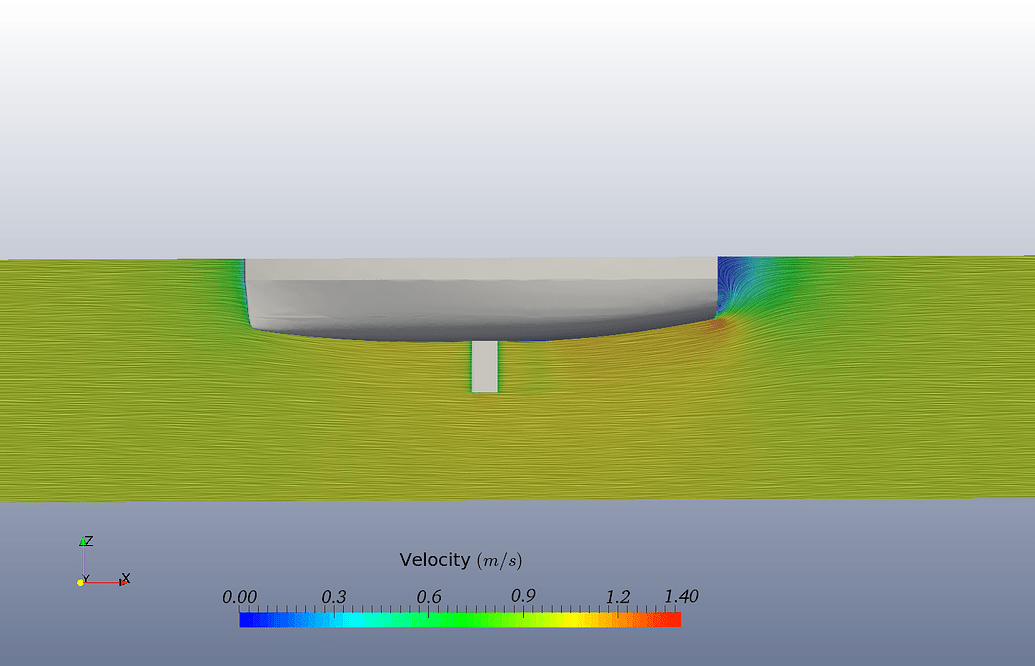Expand the color map editor from the legend
Image resolution: width=1035 pixels, height=666 pixels.
point(460,619)
